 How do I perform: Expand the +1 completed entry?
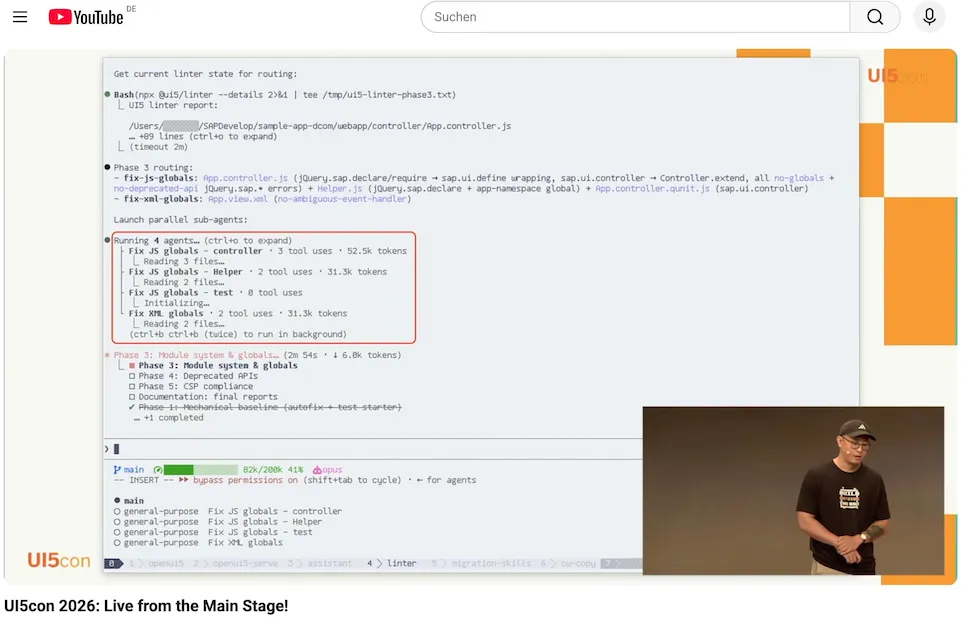click(x=168, y=418)
